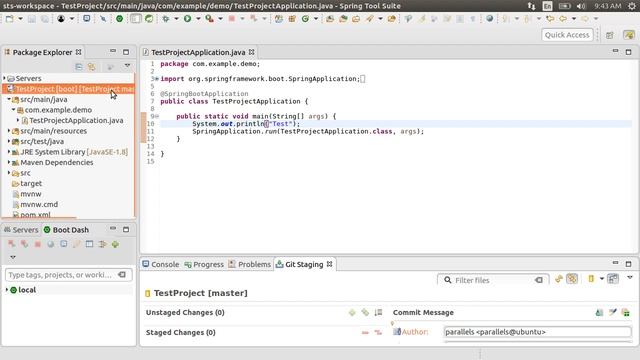This screenshot has height=360, width=640.
Task: Select the TestProject [boot] project node
Action: [69, 89]
